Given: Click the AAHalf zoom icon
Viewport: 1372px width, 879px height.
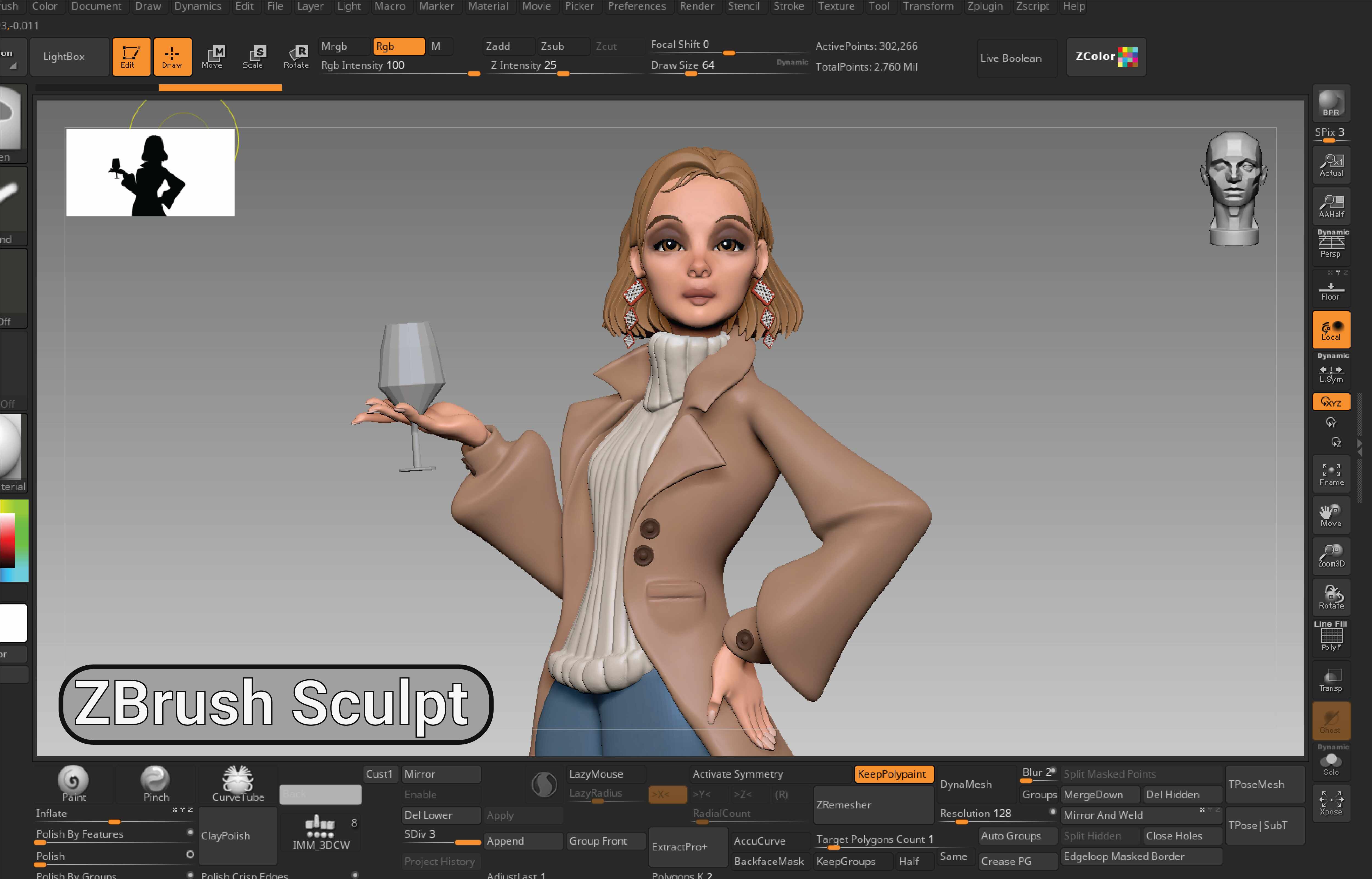Looking at the screenshot, I should 1331,206.
